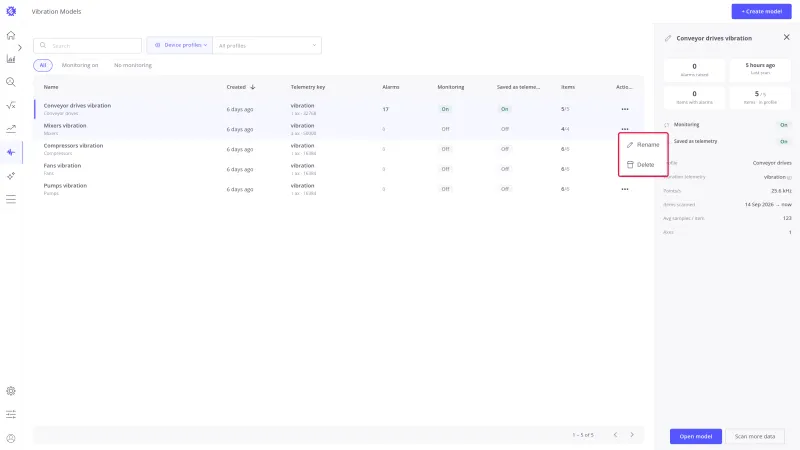Open actions menu for Pumps vibration row
800x450 pixels.
624,189
